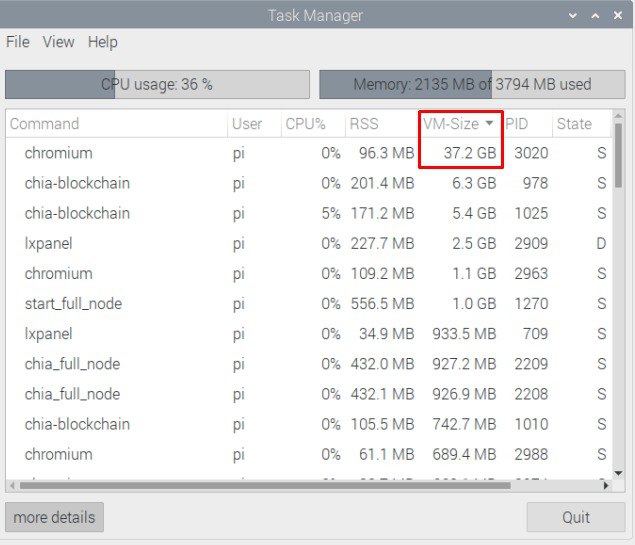Maximize the Task Manager window

[x=595, y=15]
